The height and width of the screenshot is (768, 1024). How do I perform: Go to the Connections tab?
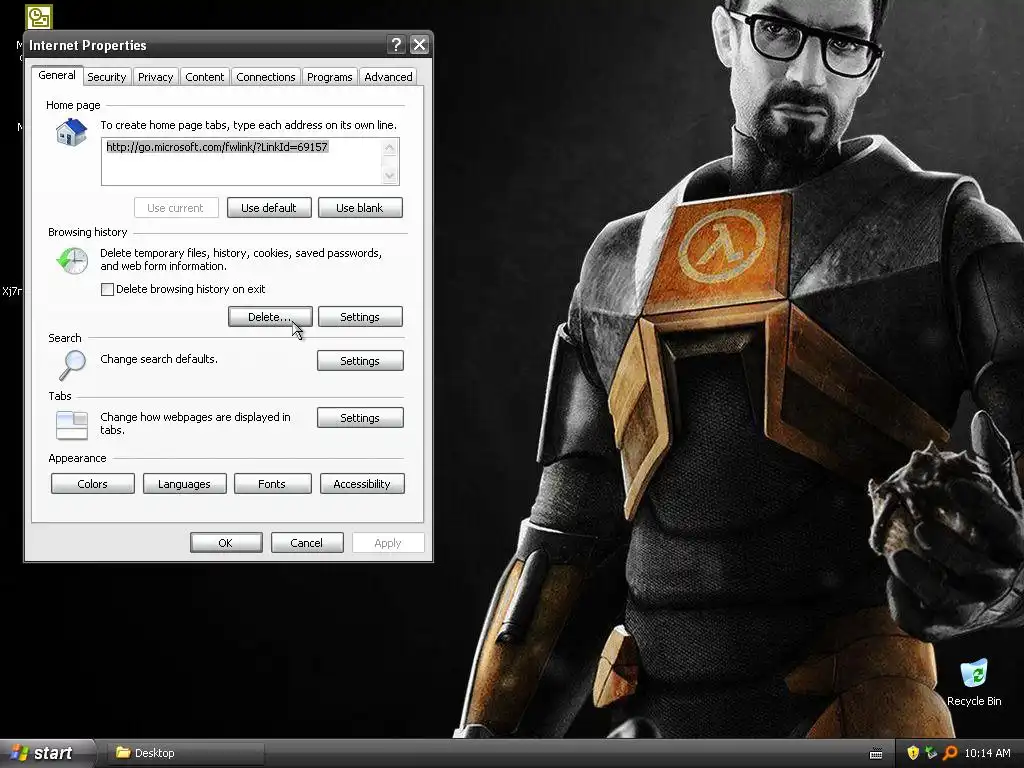click(x=266, y=77)
